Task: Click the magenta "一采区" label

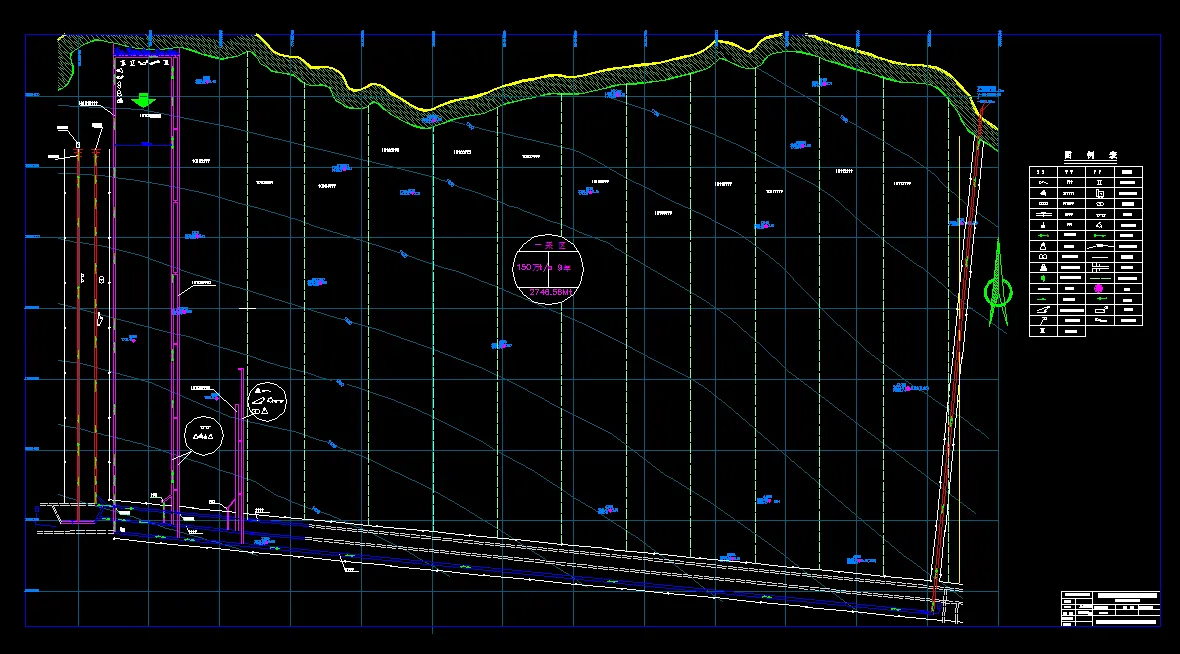Action: point(549,246)
